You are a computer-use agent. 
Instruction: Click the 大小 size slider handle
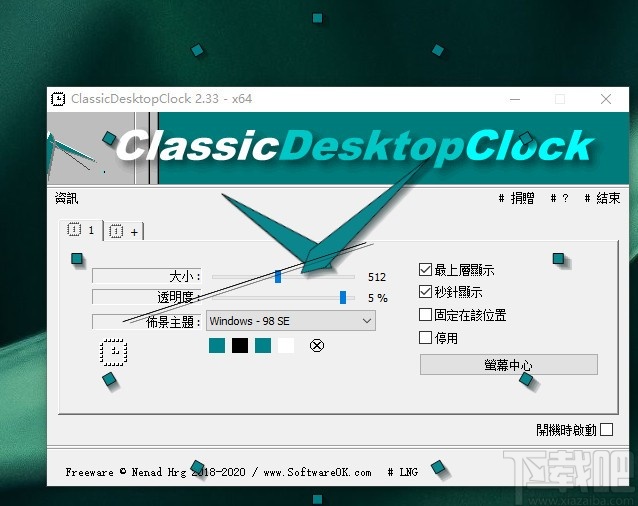(278, 277)
